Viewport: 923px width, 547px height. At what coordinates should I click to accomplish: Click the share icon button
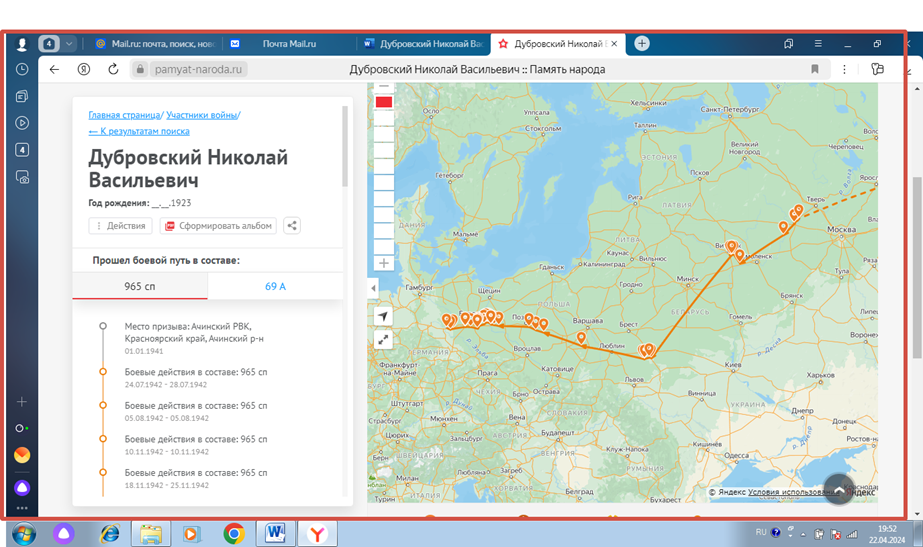point(292,226)
